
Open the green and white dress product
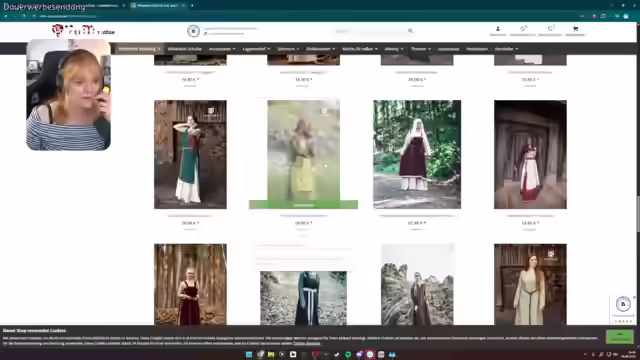click(190, 154)
